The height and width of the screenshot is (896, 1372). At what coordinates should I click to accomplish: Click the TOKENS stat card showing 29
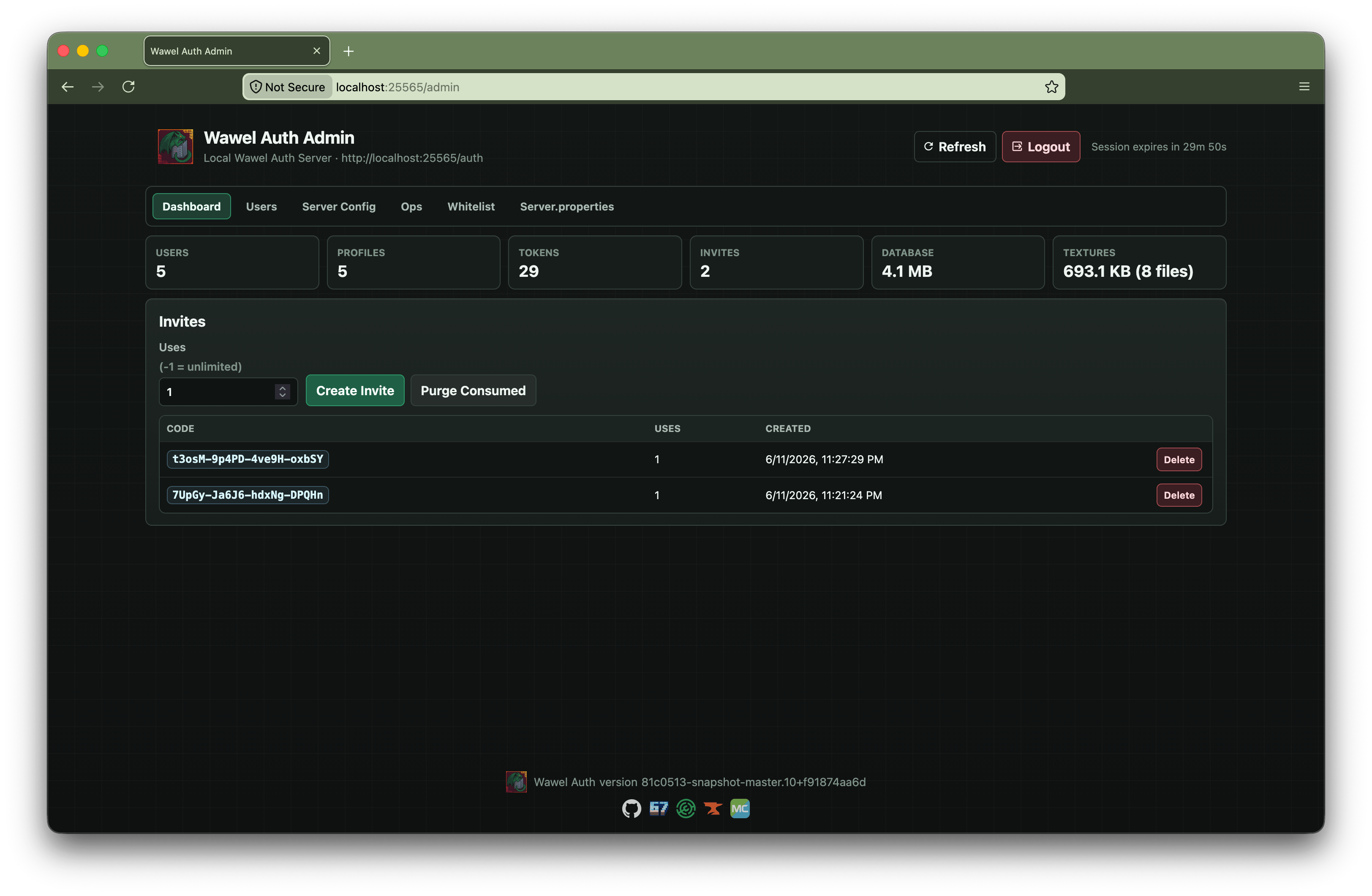595,262
